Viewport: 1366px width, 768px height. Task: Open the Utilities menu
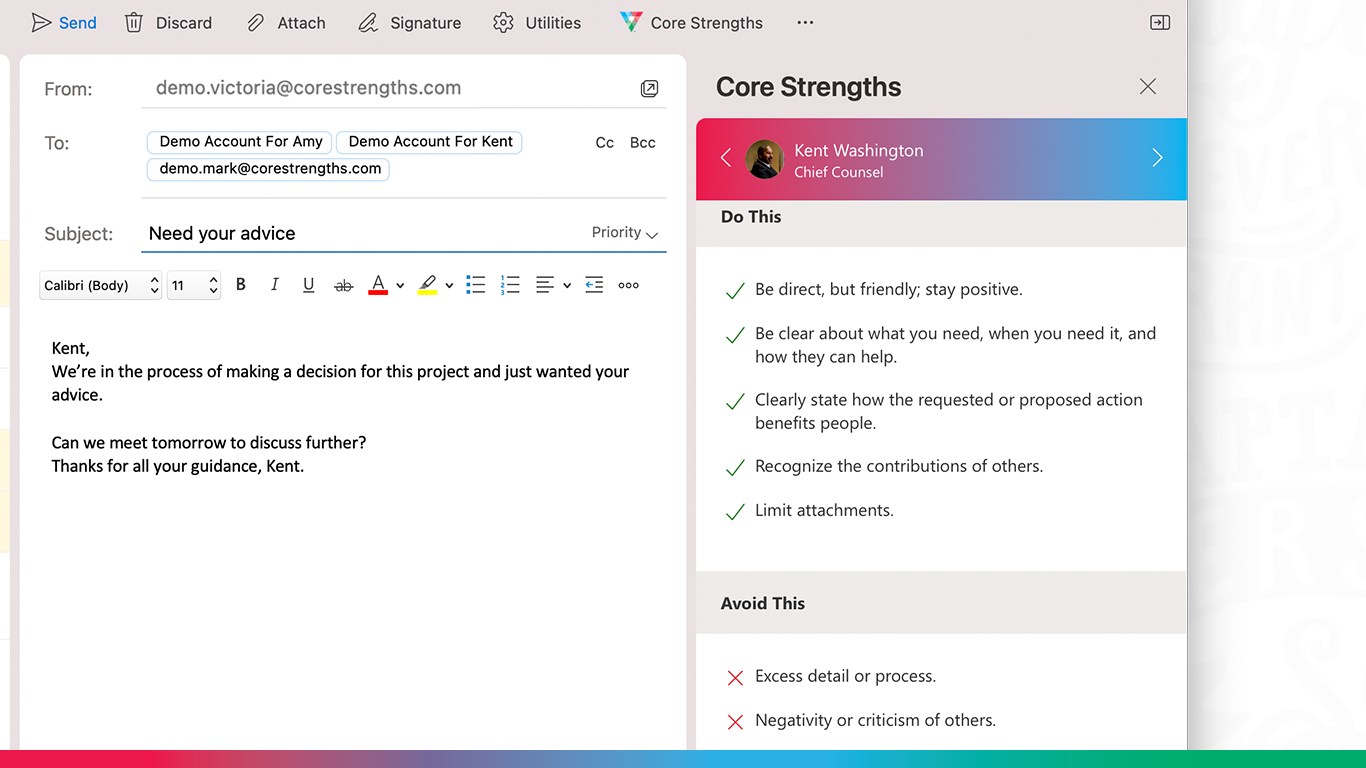pos(537,23)
